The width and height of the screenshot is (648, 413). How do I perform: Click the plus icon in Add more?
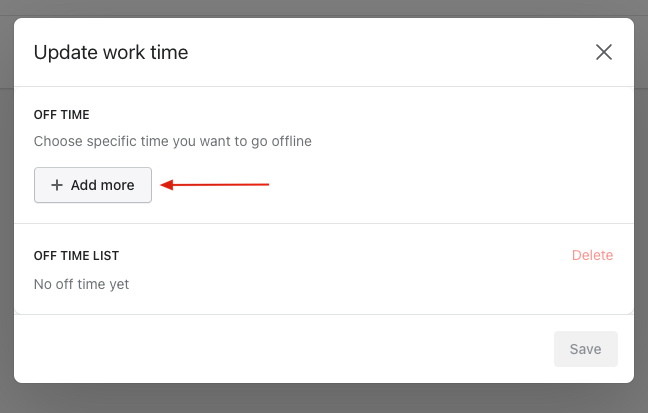click(x=57, y=185)
